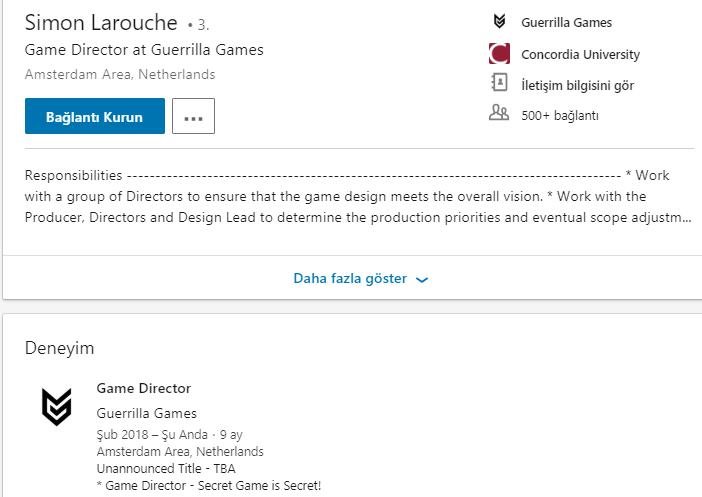
Task: Expand summary with Daha fazla göster
Action: pos(360,278)
